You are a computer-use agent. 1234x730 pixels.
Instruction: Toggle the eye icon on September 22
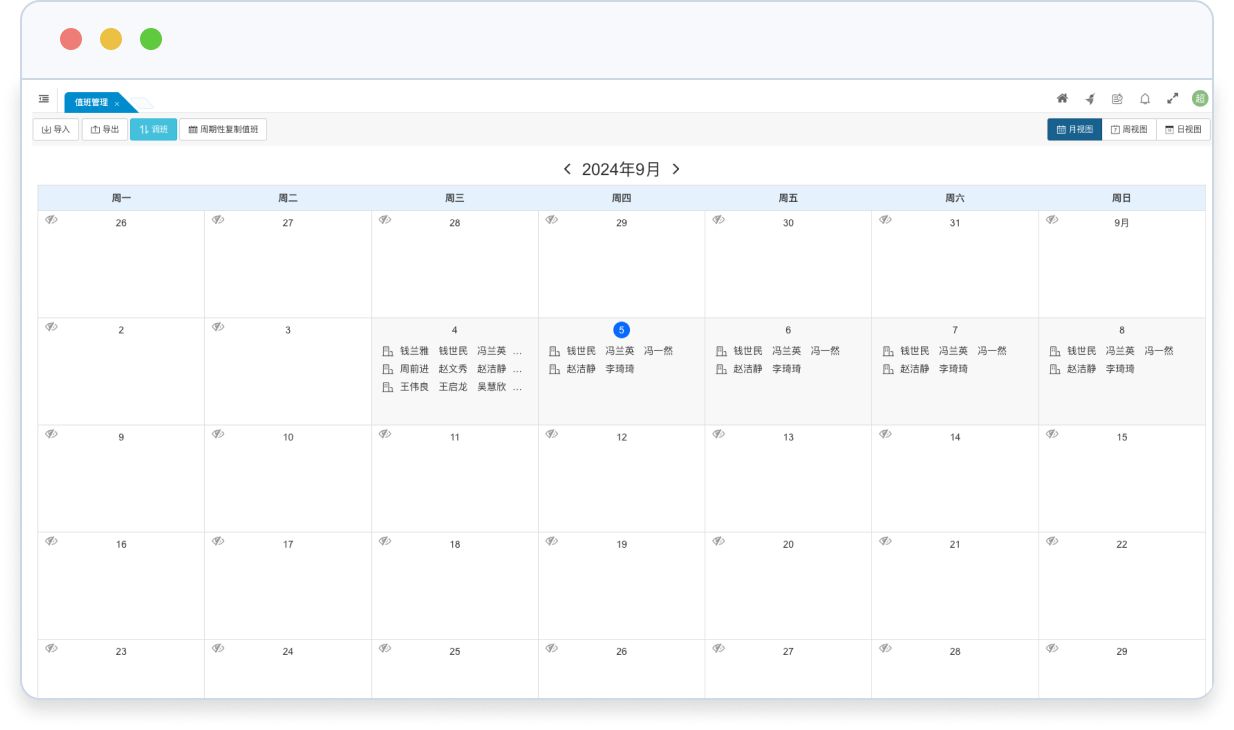pos(1052,541)
